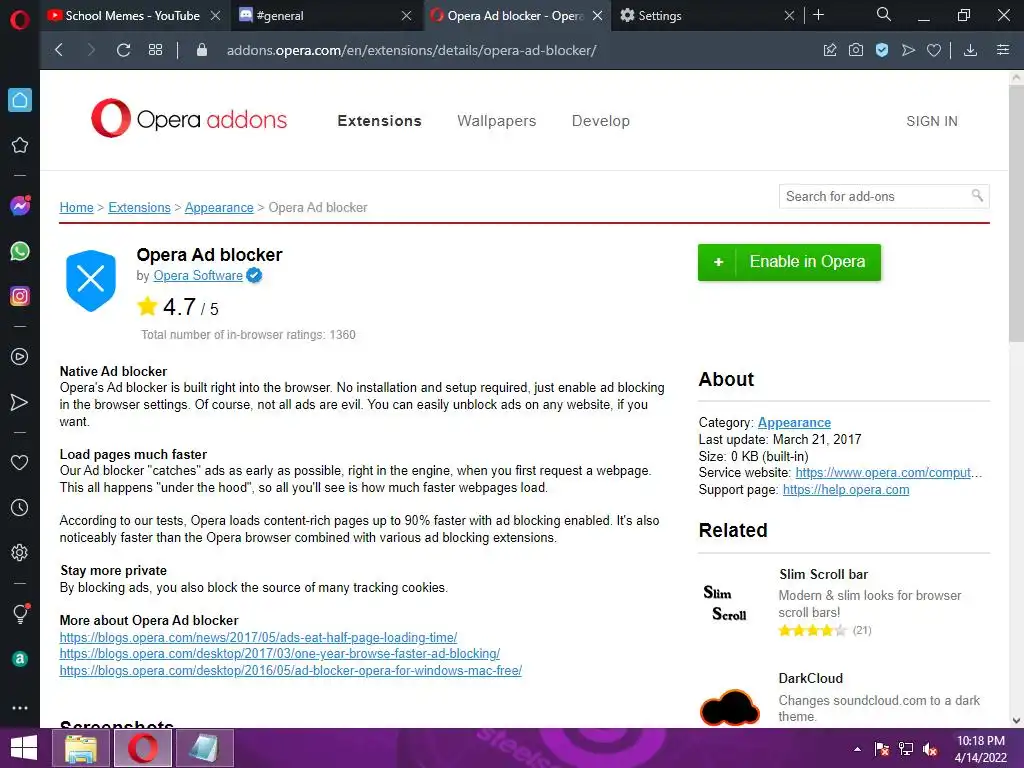Follow the Home breadcrumb link

76,208
